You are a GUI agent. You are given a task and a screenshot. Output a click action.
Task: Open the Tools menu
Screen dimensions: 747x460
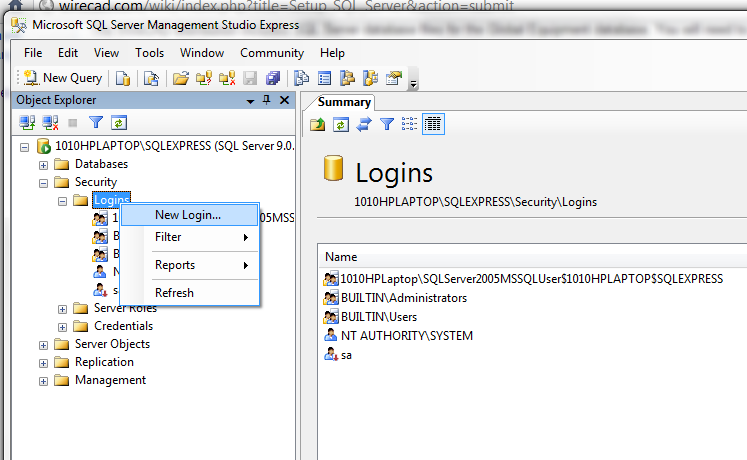click(149, 53)
